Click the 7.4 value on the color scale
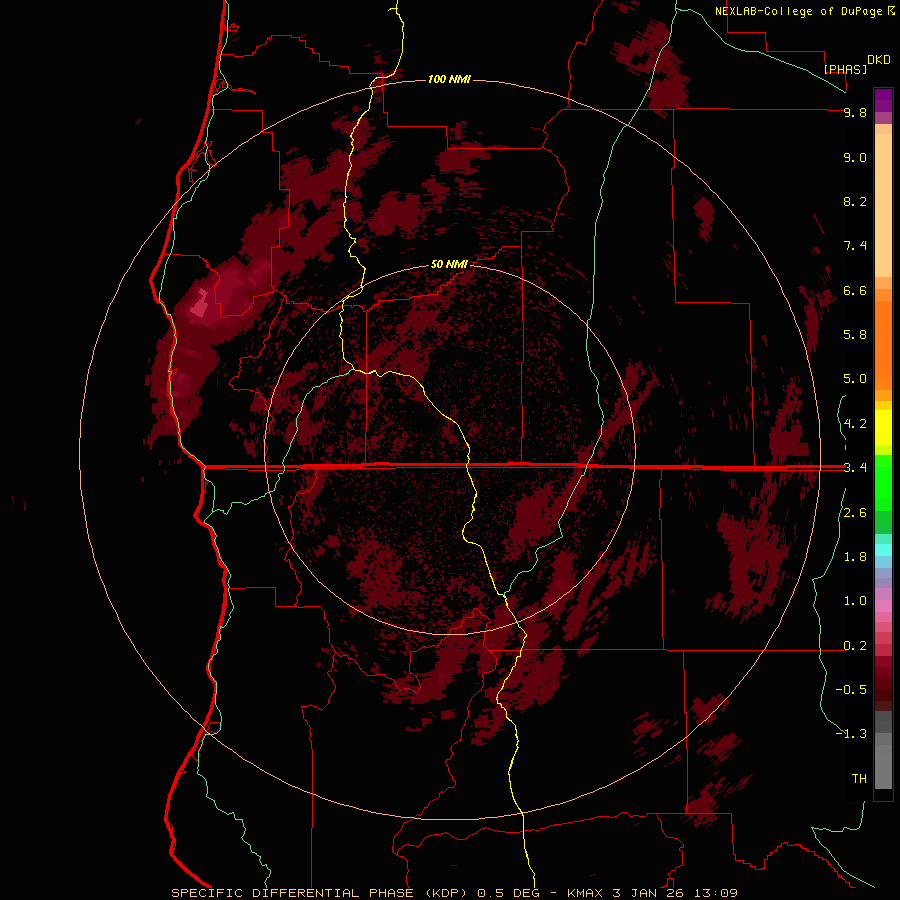Viewport: 900px width, 900px height. click(855, 246)
